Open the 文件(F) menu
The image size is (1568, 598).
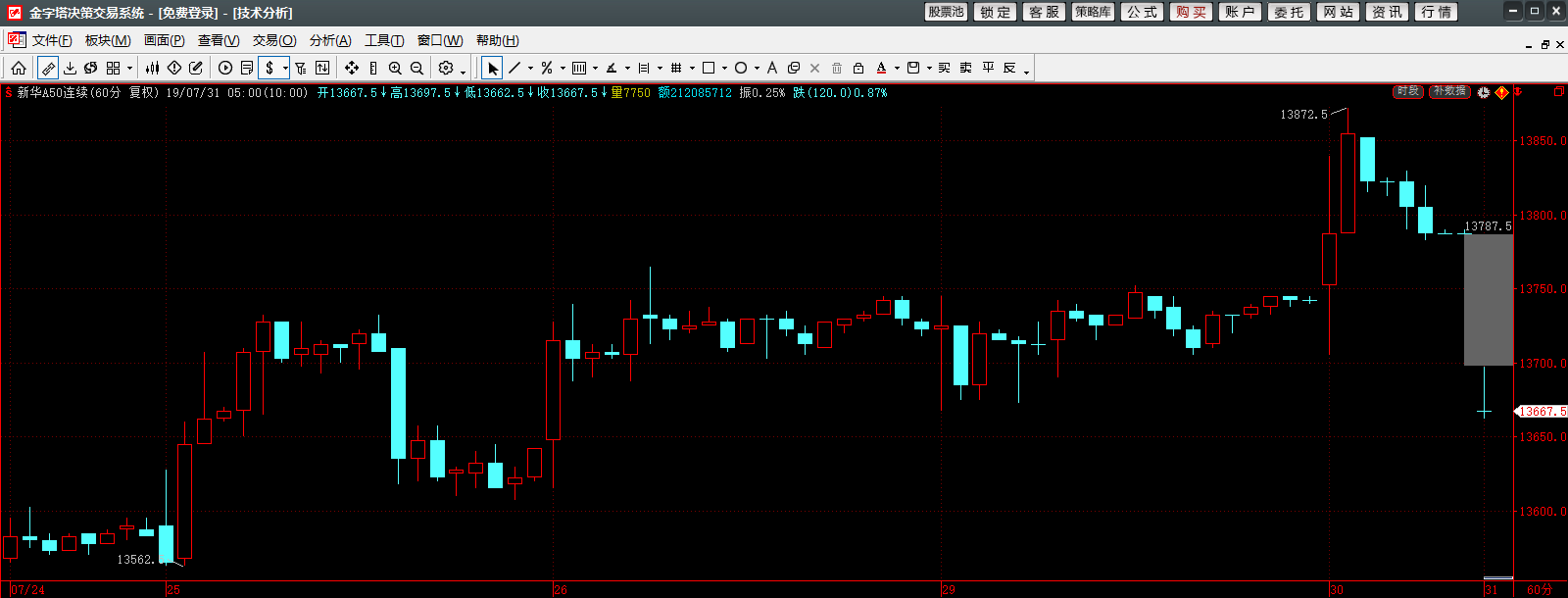52,40
